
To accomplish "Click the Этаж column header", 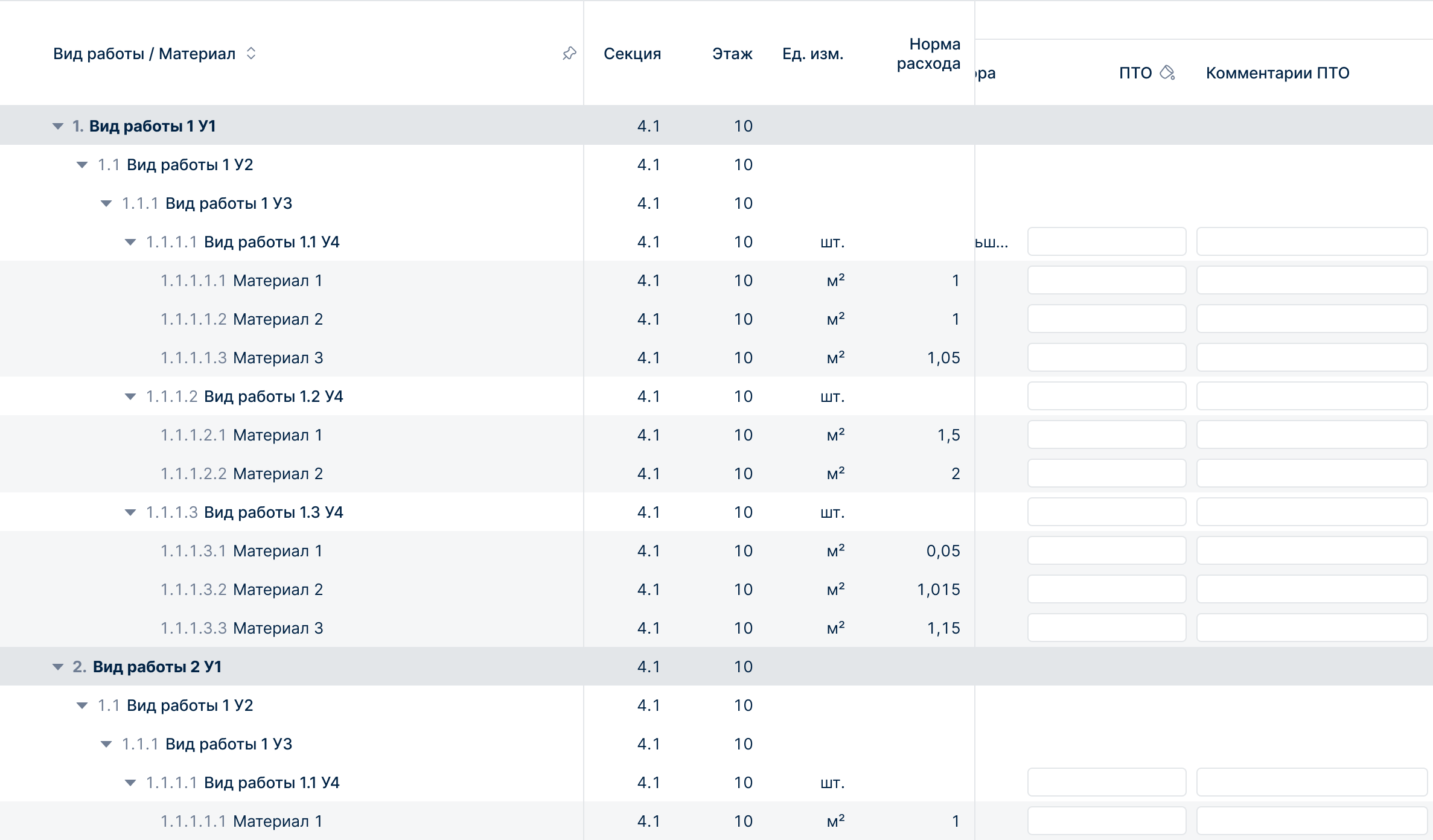I will pyautogui.click(x=732, y=54).
